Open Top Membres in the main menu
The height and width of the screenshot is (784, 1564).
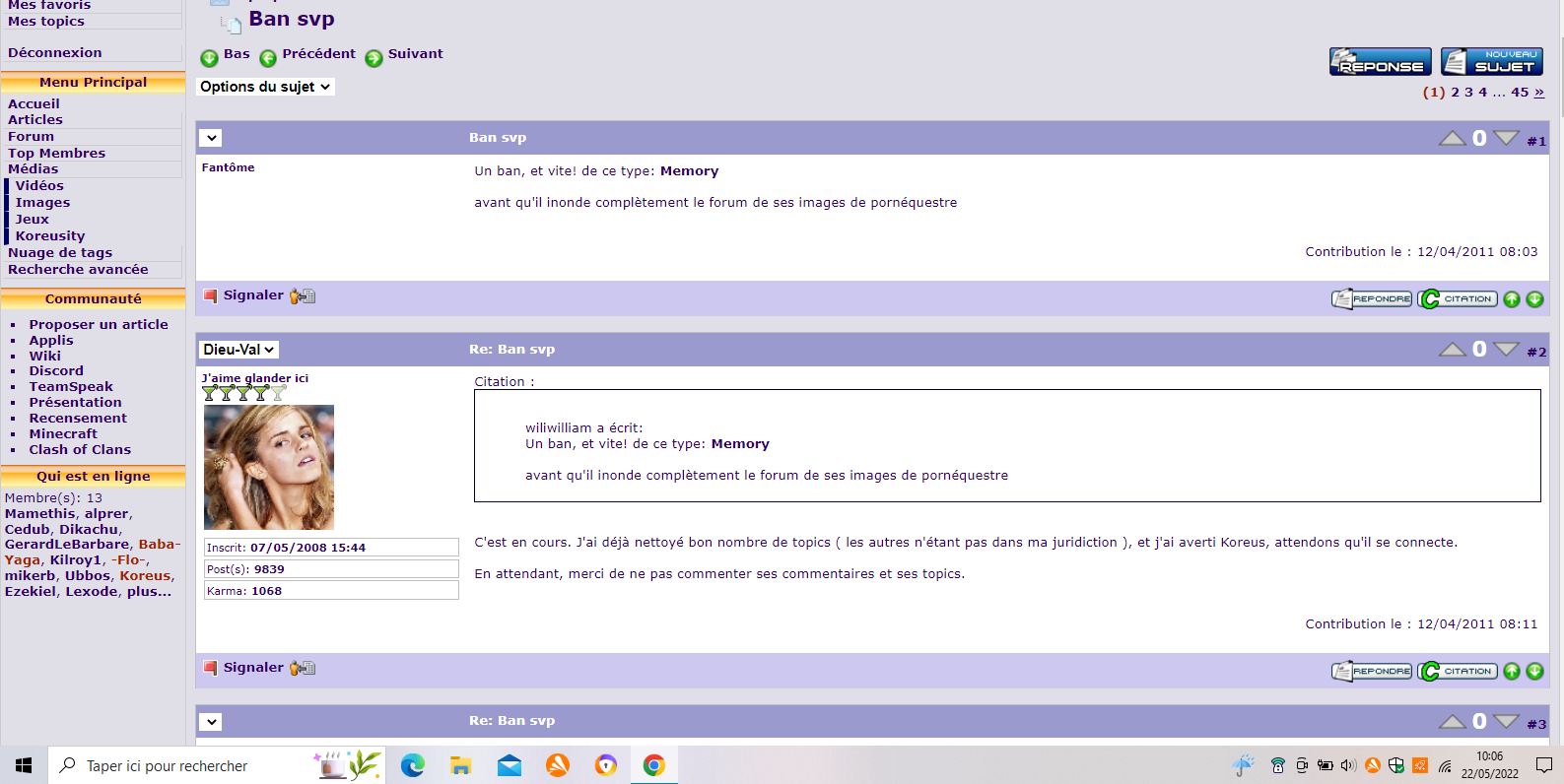[x=56, y=153]
